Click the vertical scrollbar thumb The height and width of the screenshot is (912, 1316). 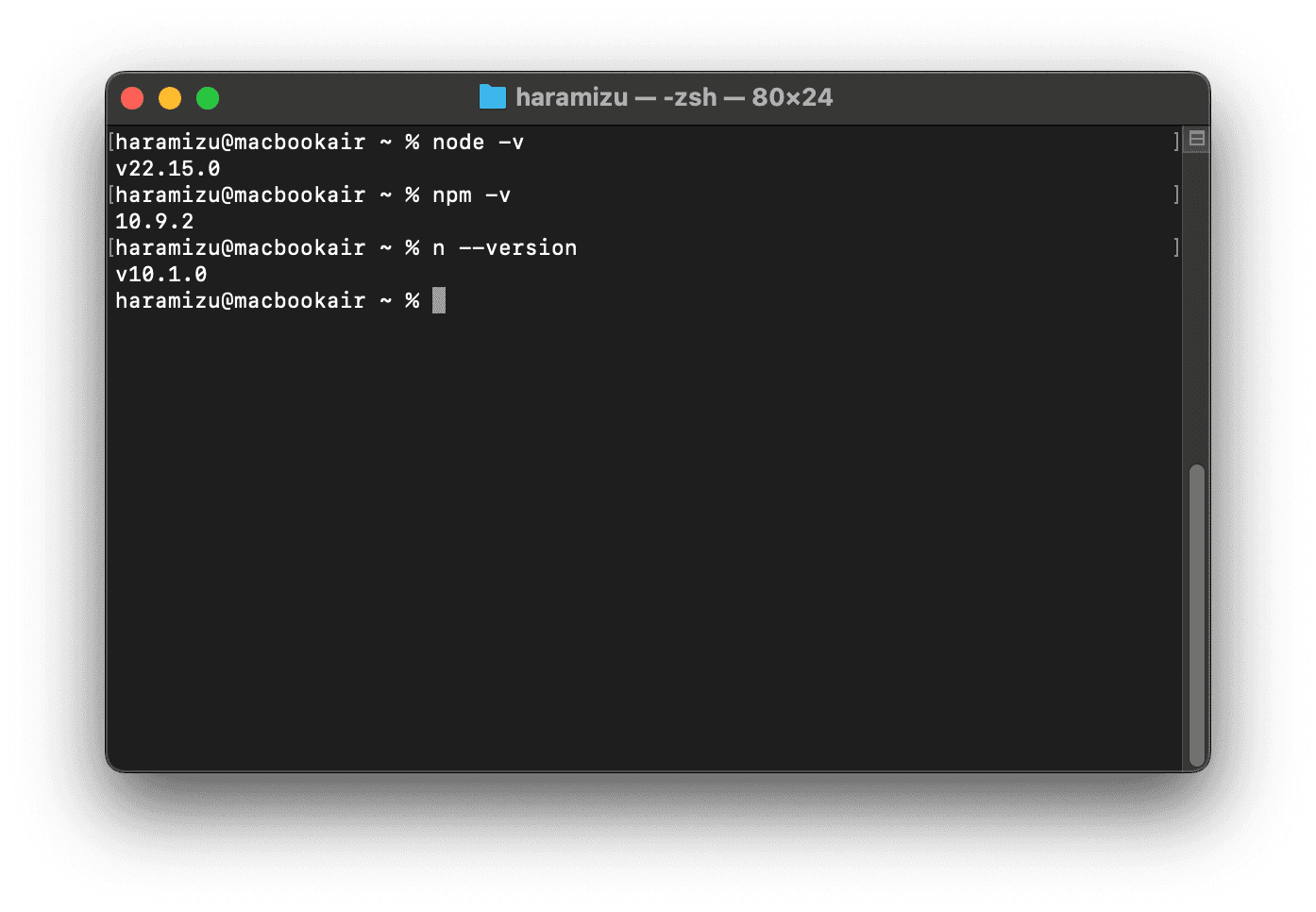(1196, 614)
